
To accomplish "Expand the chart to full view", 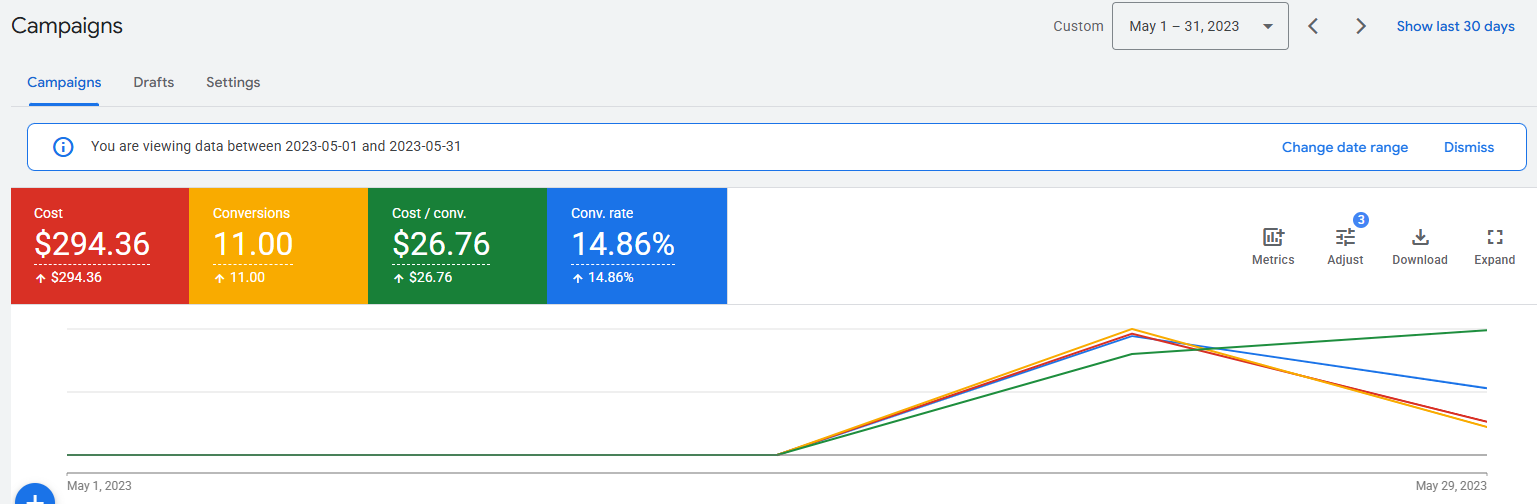I will pos(1495,237).
